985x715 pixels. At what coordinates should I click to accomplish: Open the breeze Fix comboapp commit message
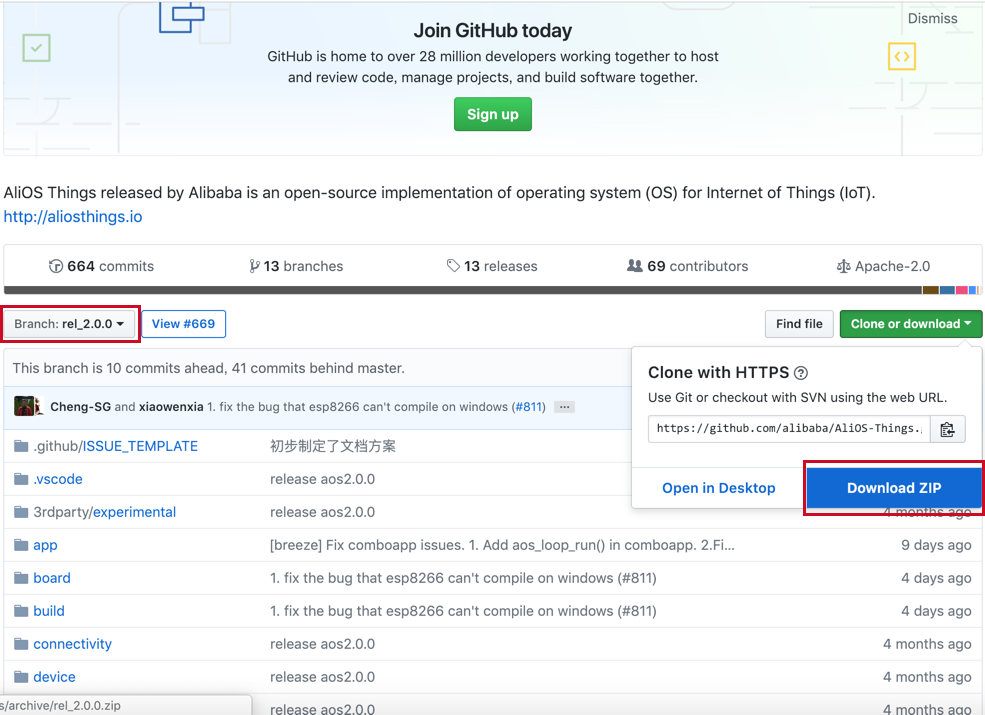tap(502, 545)
